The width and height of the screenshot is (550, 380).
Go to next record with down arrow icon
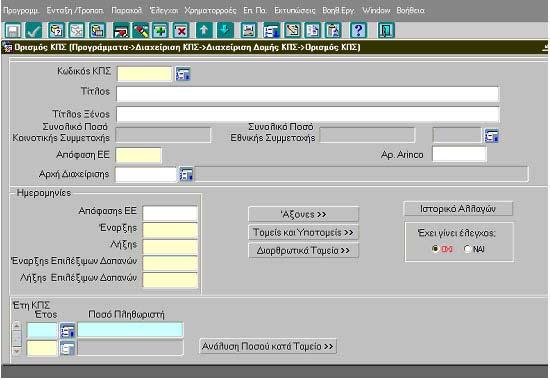tap(225, 31)
